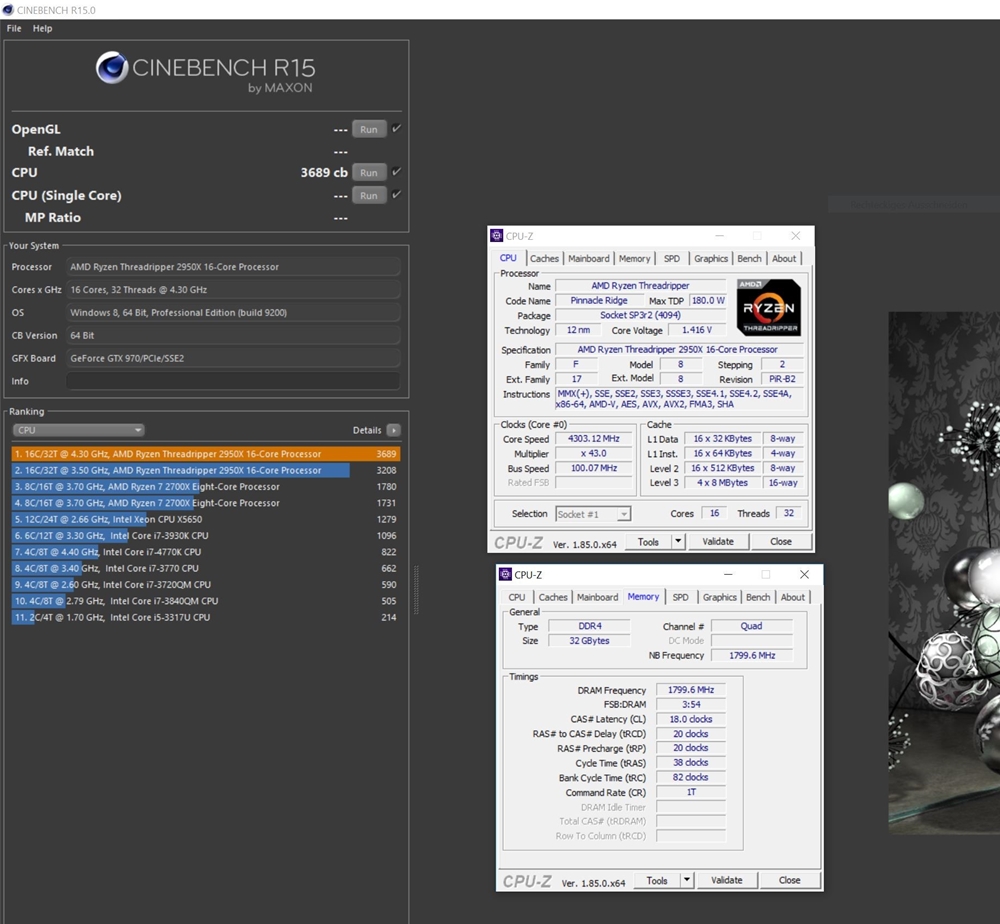Click the Processor name field in Your System
The height and width of the screenshot is (924, 1000).
coord(233,267)
